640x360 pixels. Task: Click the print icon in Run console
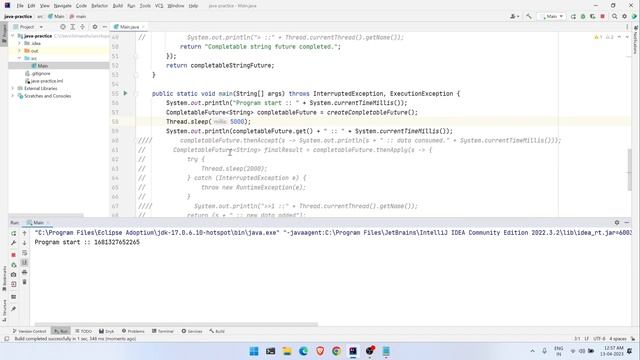24,272
